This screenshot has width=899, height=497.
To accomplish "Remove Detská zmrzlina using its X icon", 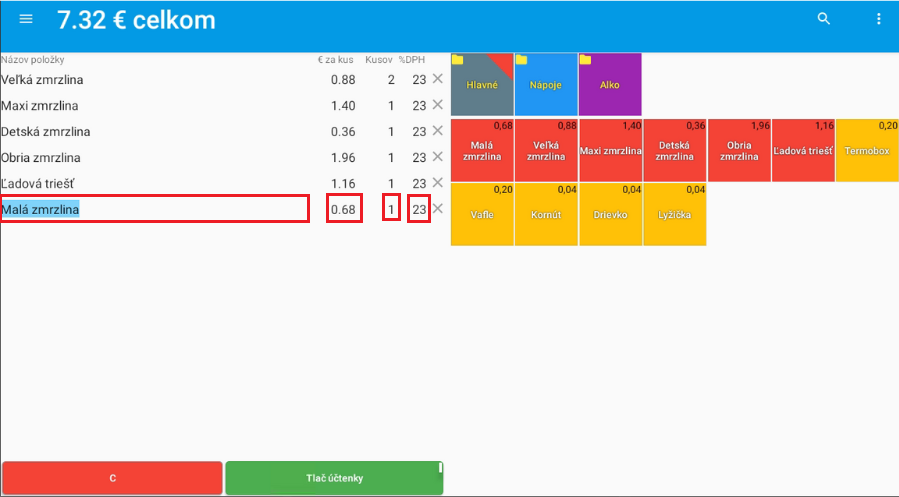I will point(437,131).
